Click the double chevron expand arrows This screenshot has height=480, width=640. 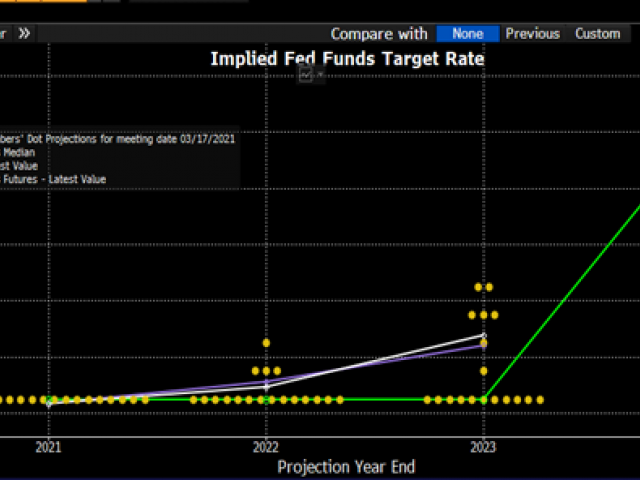point(24,33)
